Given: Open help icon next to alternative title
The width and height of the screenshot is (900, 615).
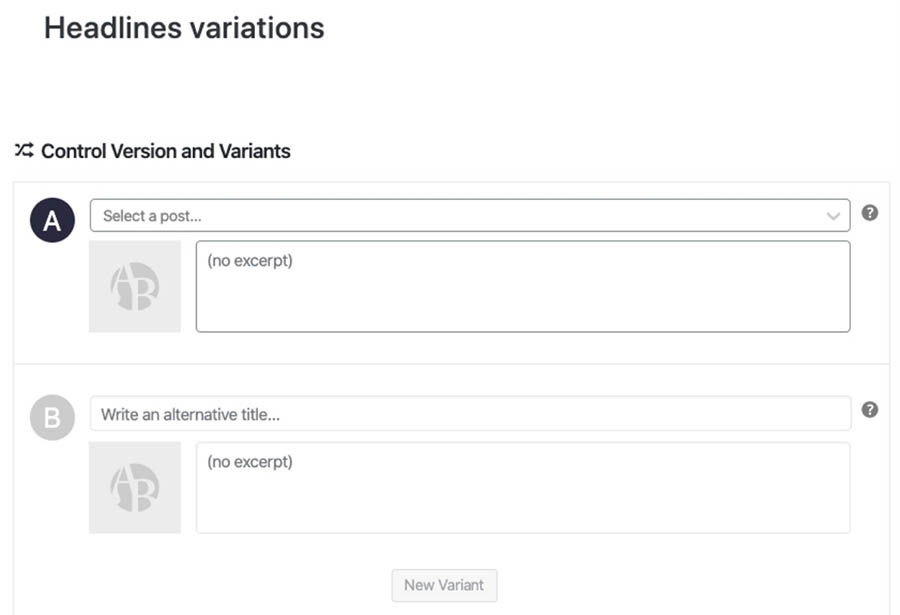Looking at the screenshot, I should coord(870,410).
